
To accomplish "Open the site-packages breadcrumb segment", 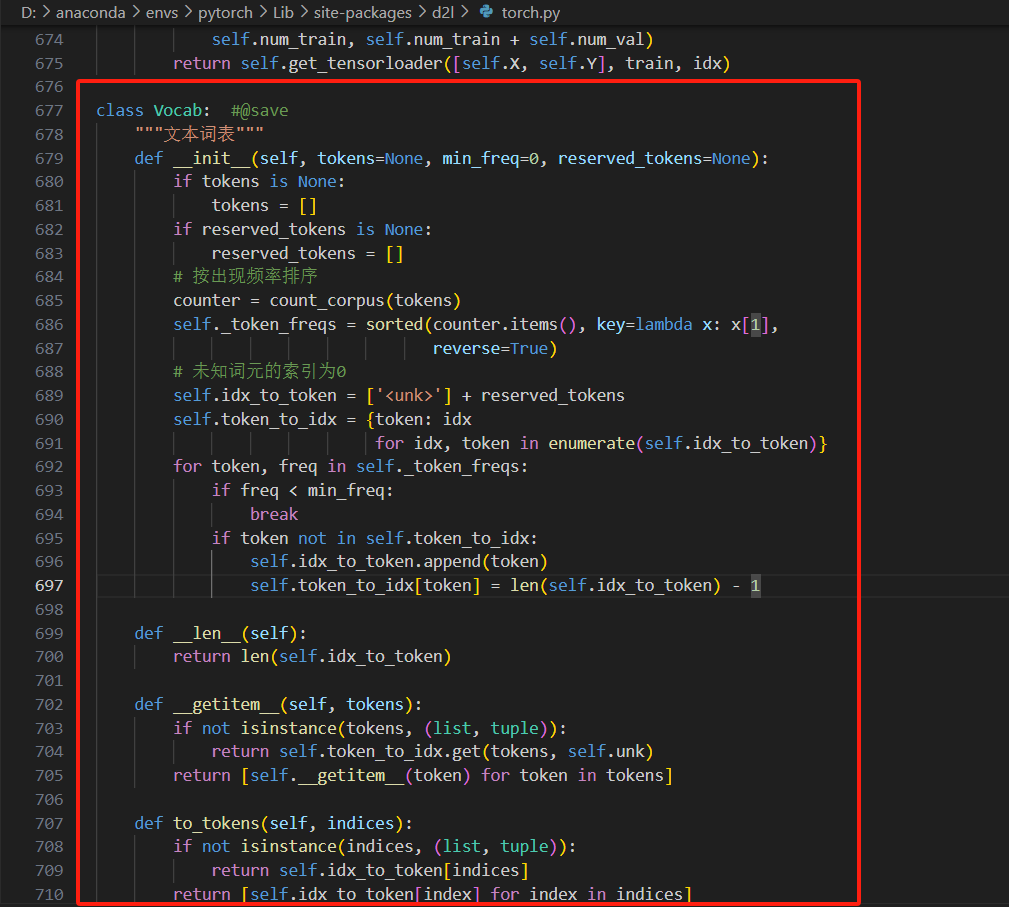I will 362,12.
